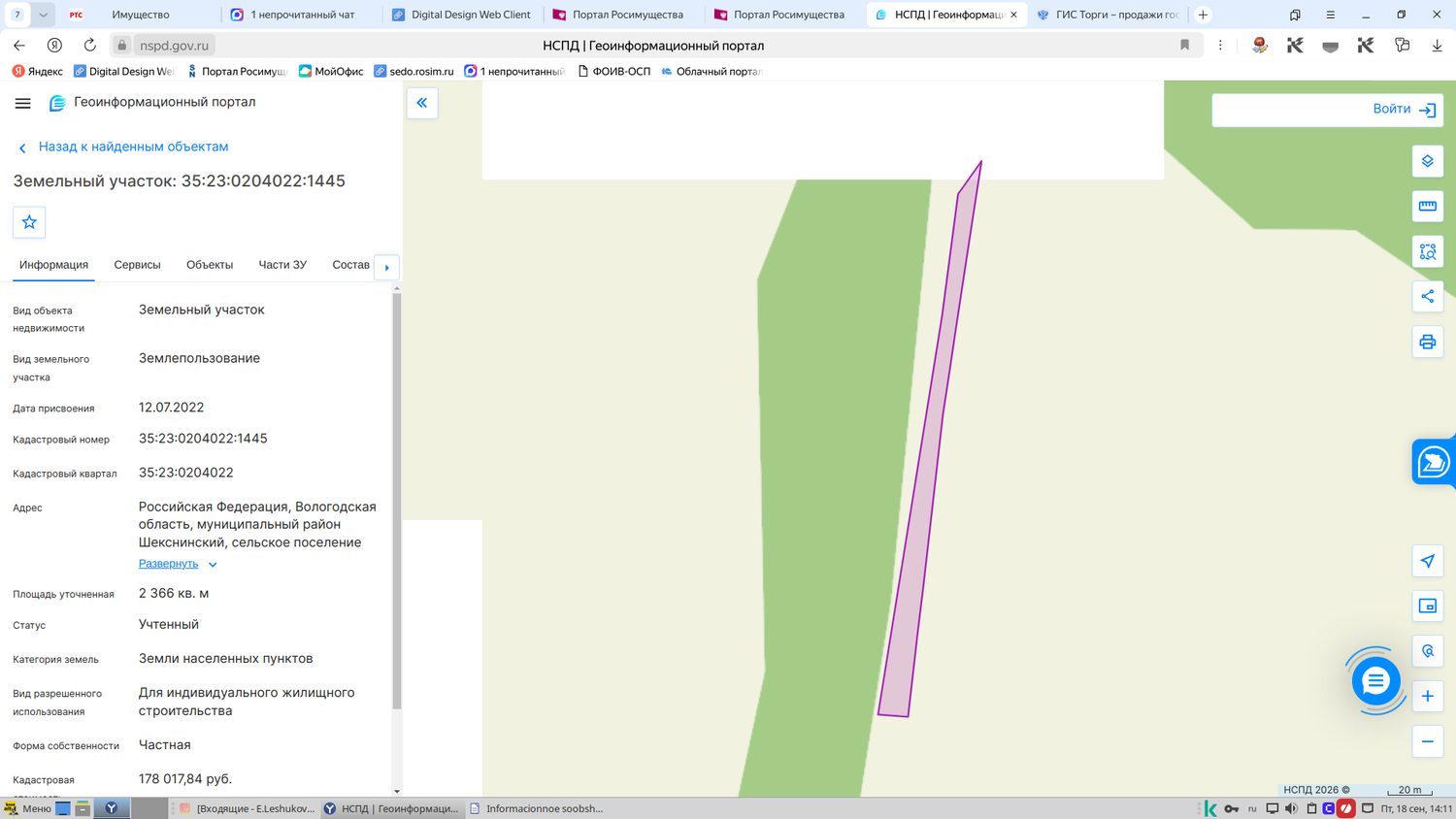Click the info panel vertical scrollbar

pos(396,500)
